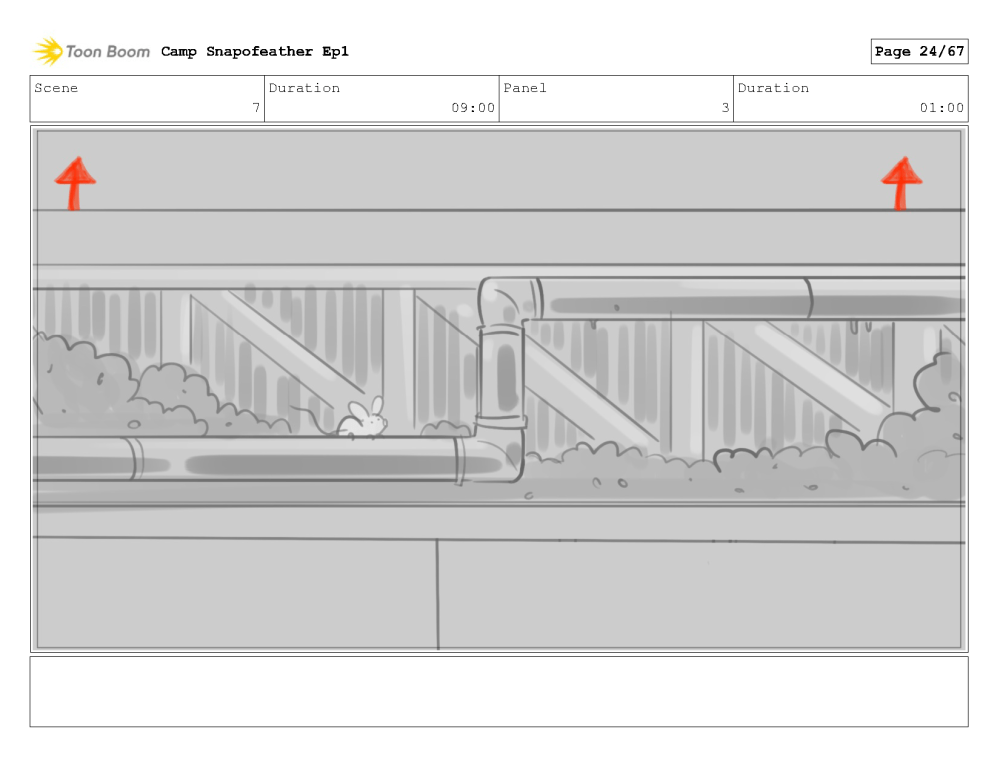1000x772 pixels.
Task: Click the Toon Boom logo icon
Action: point(48,51)
